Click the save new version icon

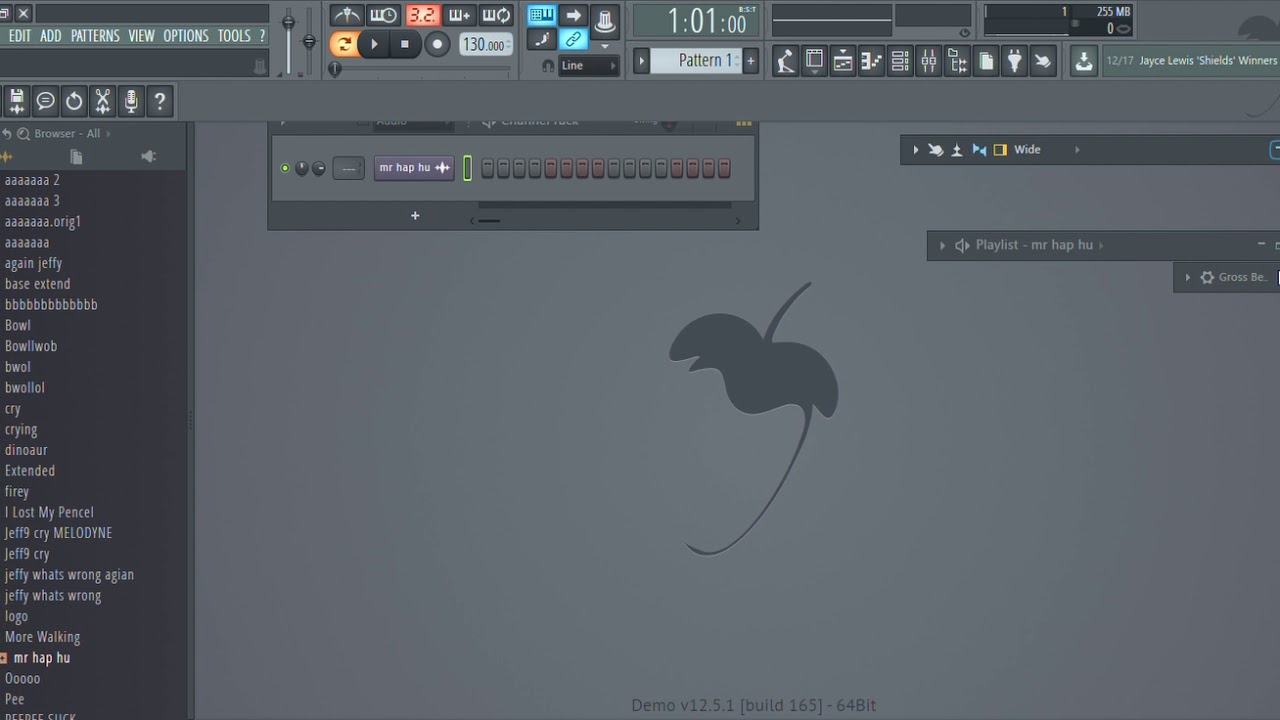pos(16,101)
